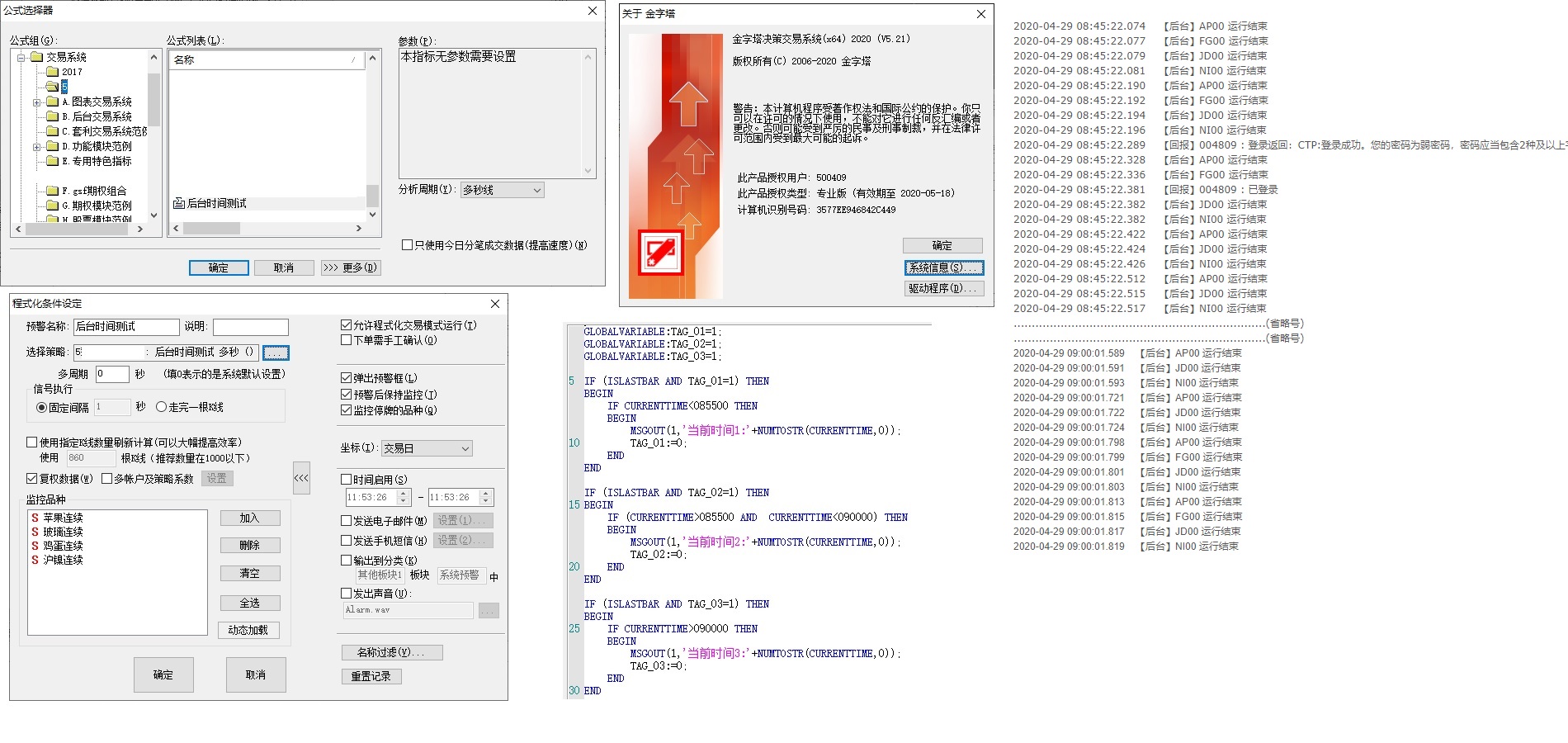Toggle 预警后保持监控 checkbox

pos(347,395)
